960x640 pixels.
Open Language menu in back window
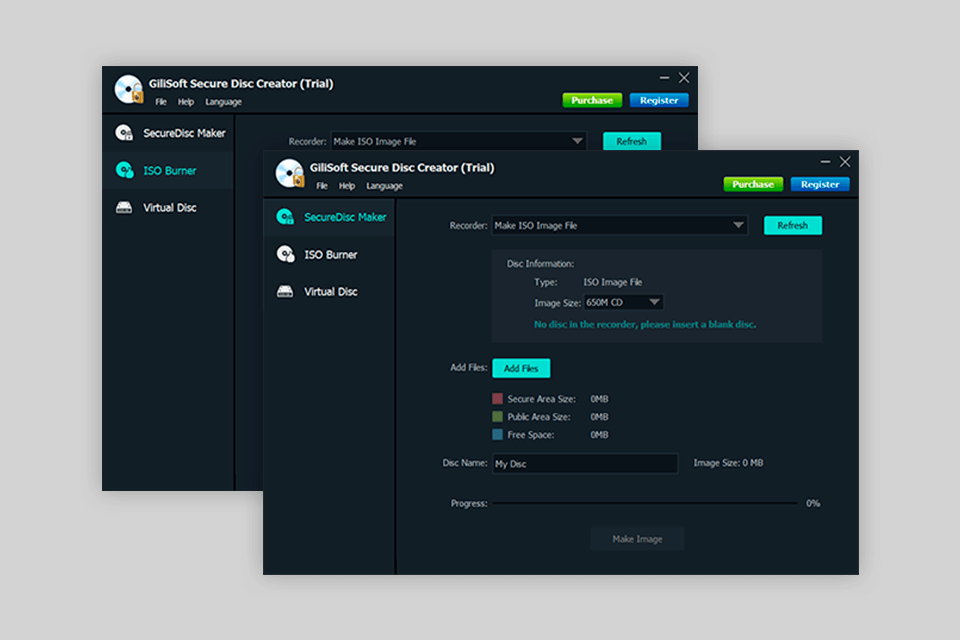[x=223, y=102]
